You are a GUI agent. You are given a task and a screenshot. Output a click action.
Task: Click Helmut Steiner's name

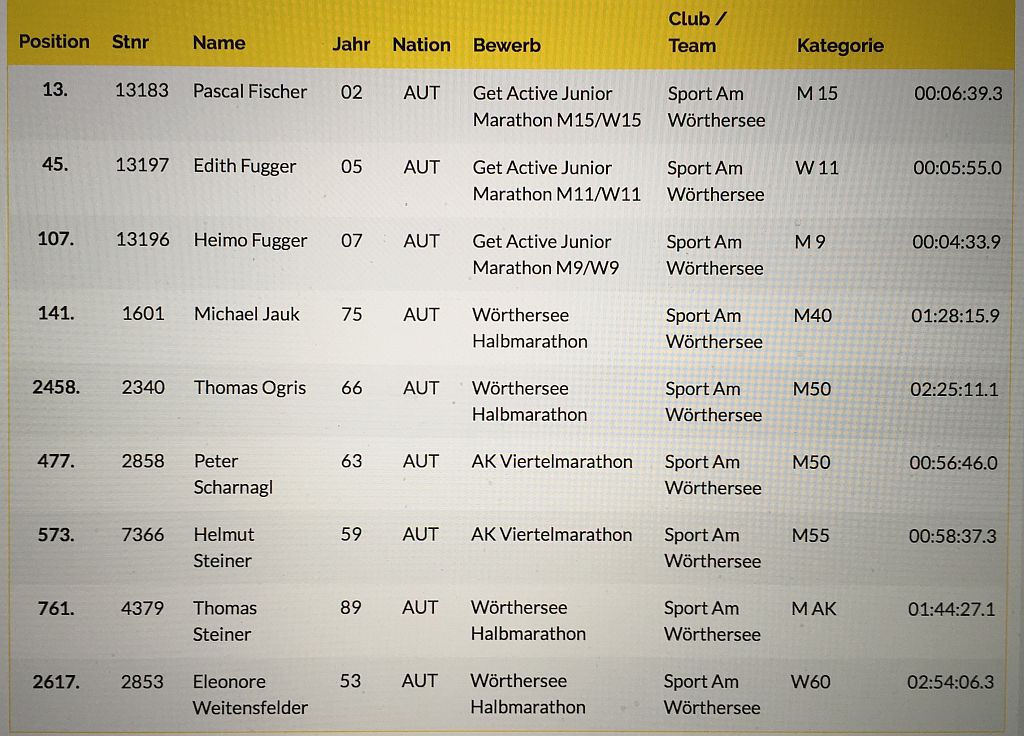click(223, 547)
